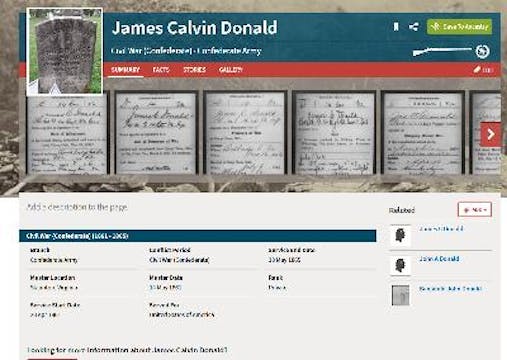This screenshot has height=360, width=507.
Task: Click the gravestone profile photo
Action: (x=65, y=52)
